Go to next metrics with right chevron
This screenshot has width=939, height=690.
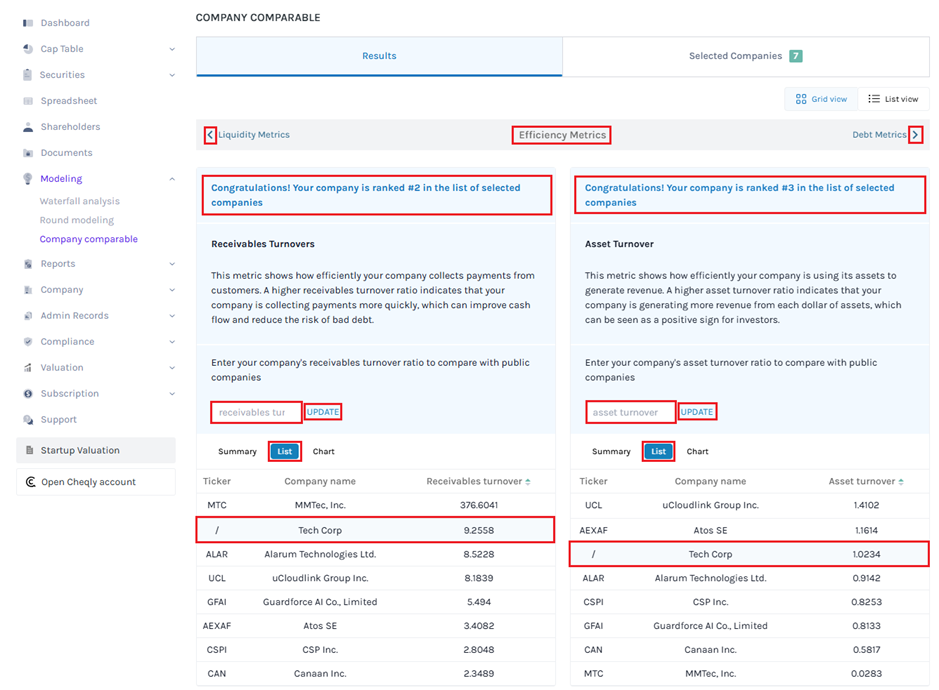[x=915, y=135]
